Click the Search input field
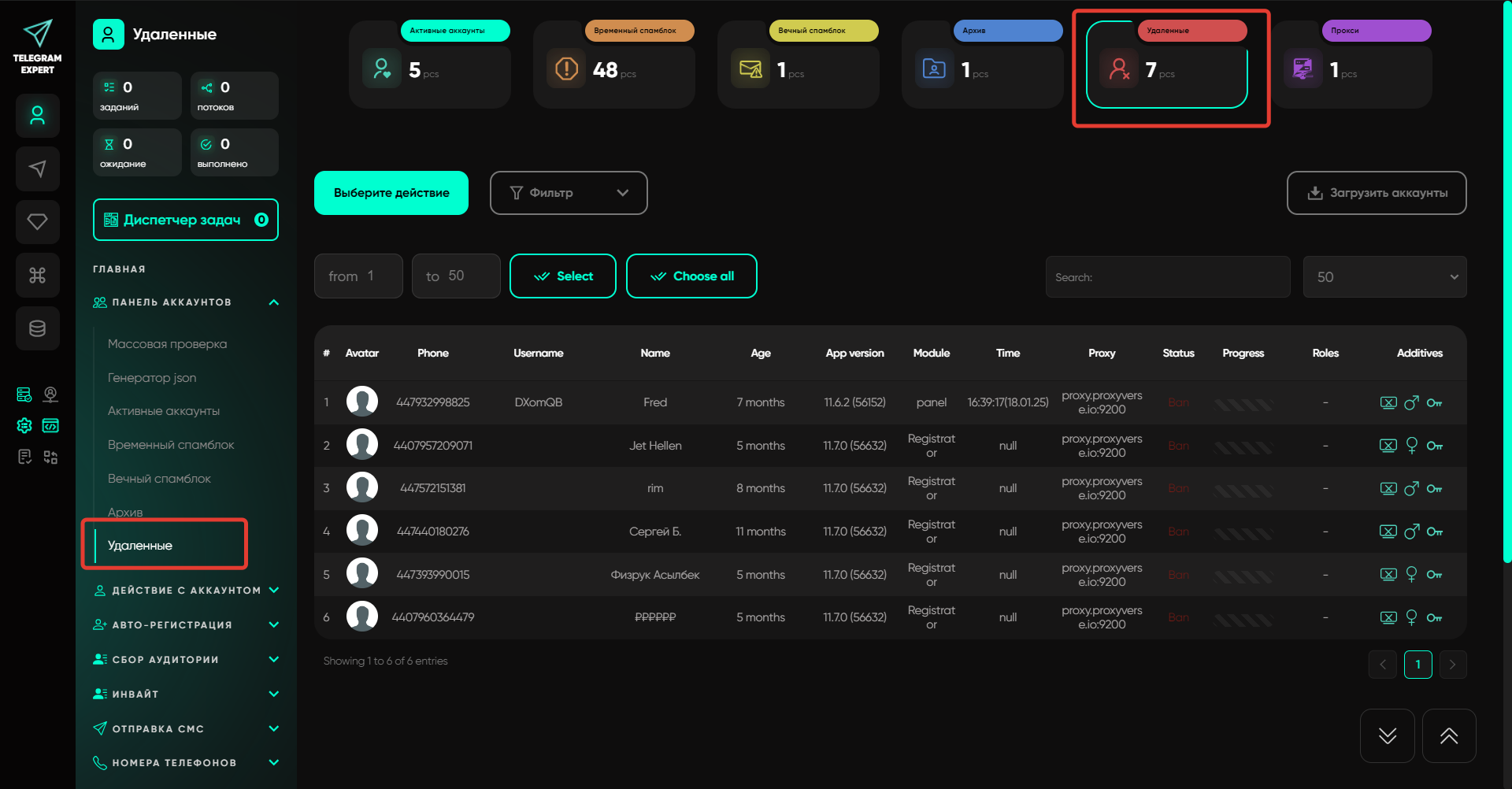This screenshot has height=789, width=1512. [1167, 277]
